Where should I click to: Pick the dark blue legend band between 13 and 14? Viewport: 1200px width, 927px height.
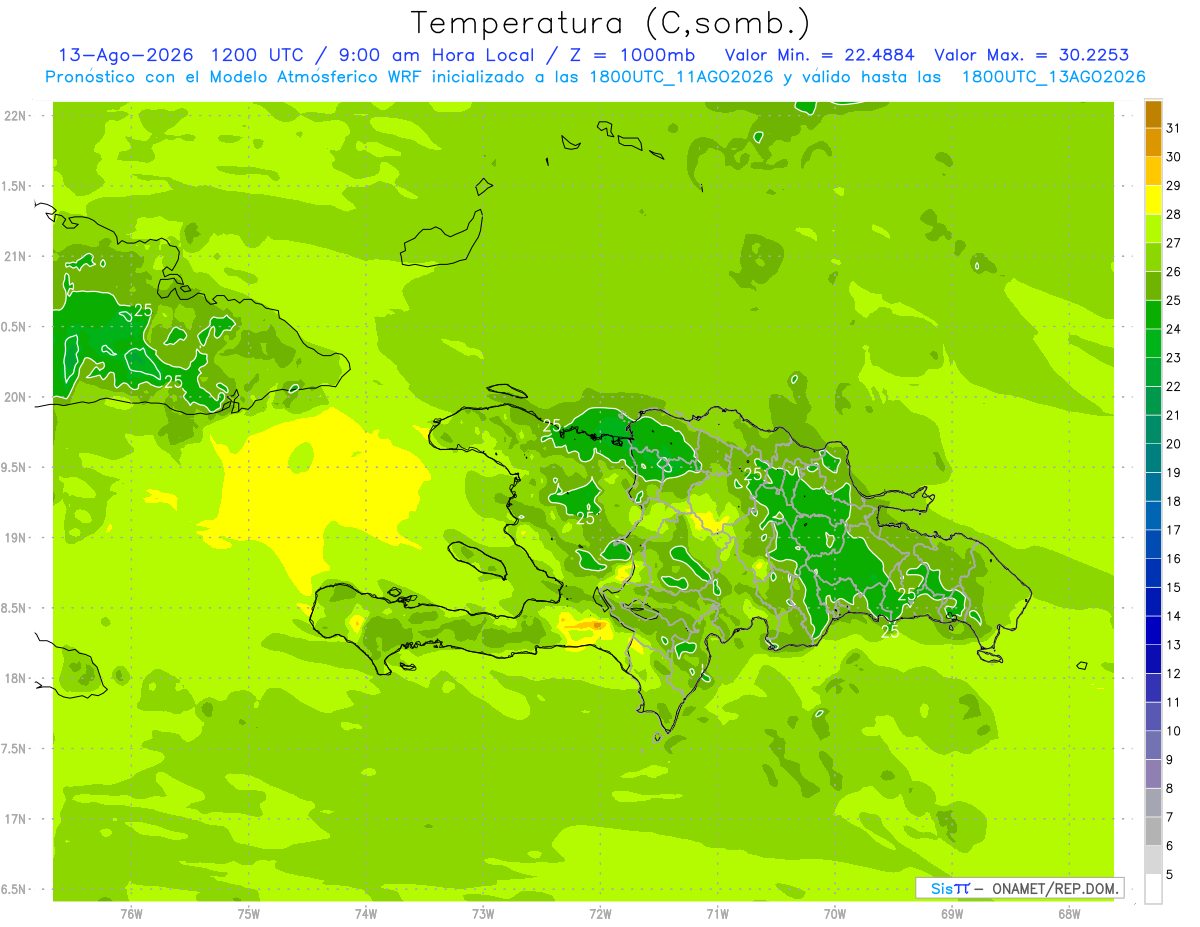point(1153,630)
